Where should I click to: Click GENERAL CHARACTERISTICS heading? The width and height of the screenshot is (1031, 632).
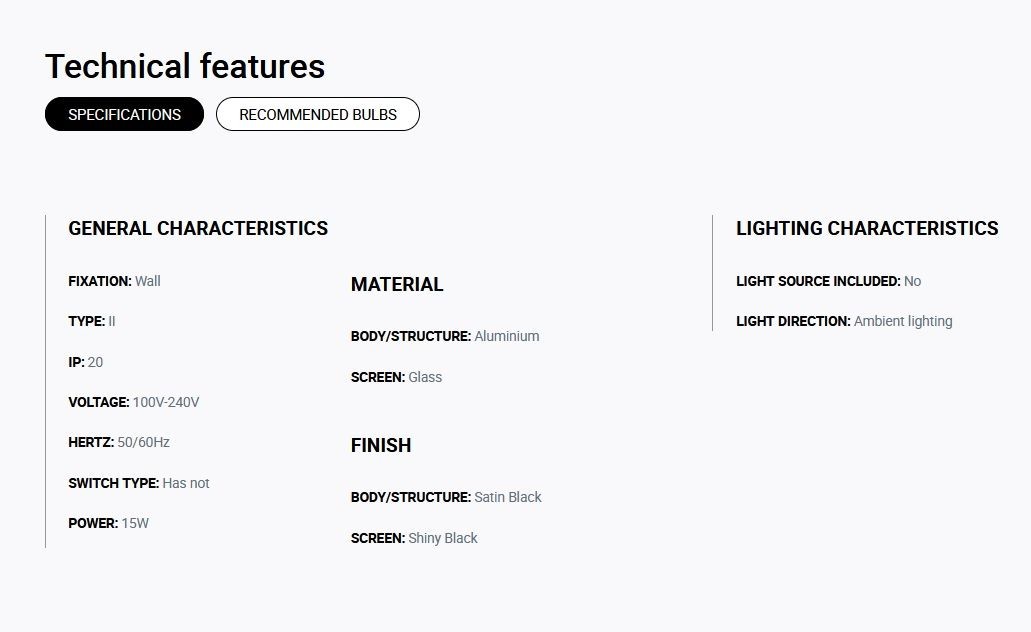(x=198, y=228)
